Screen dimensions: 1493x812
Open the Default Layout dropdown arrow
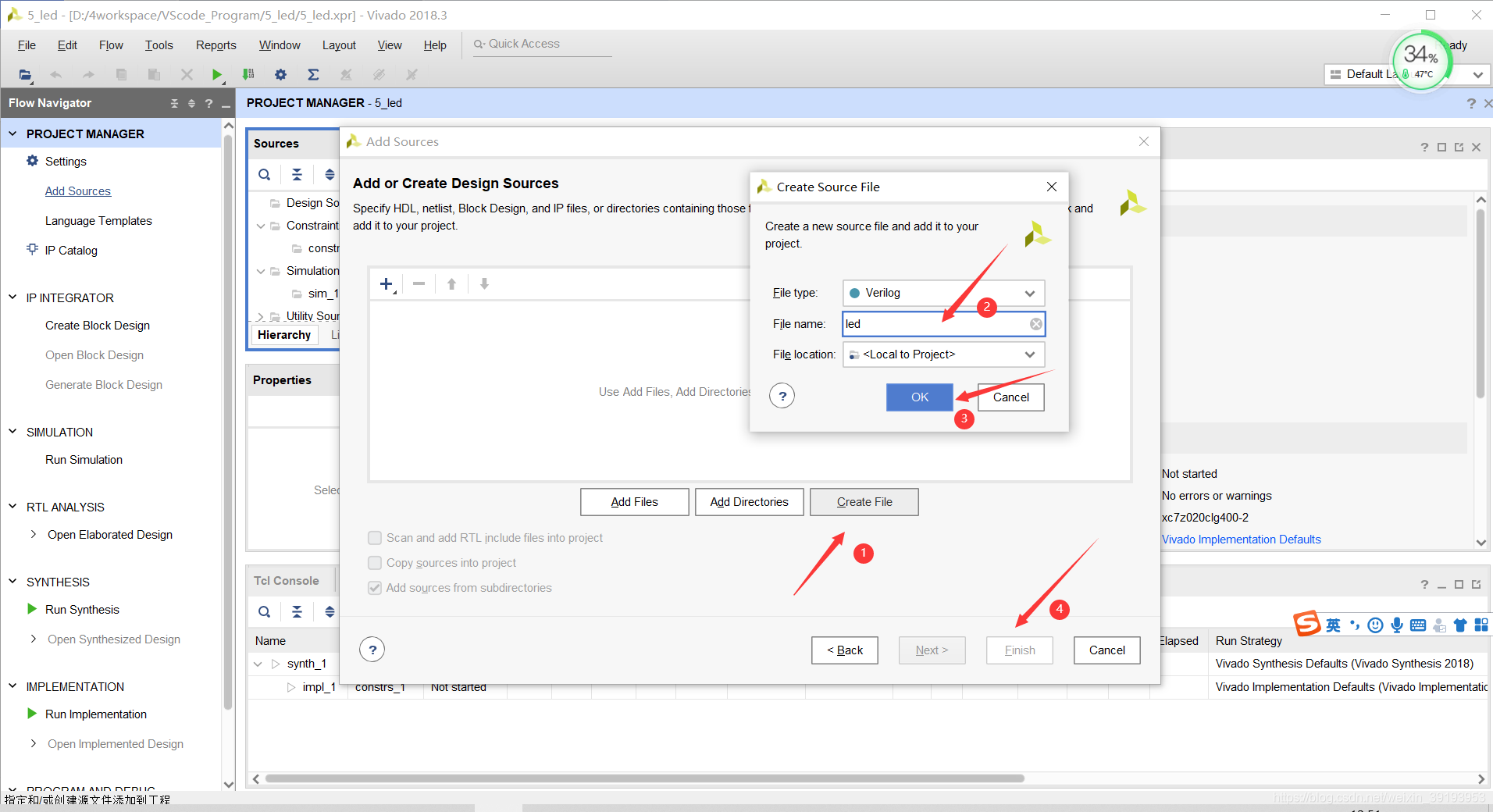coord(1477,75)
